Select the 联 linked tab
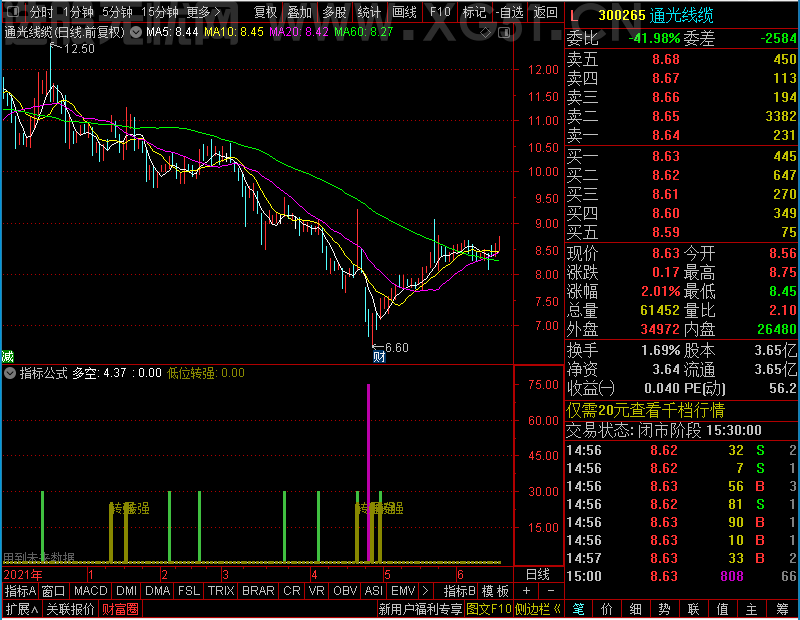The height and width of the screenshot is (620, 800). coord(693,609)
